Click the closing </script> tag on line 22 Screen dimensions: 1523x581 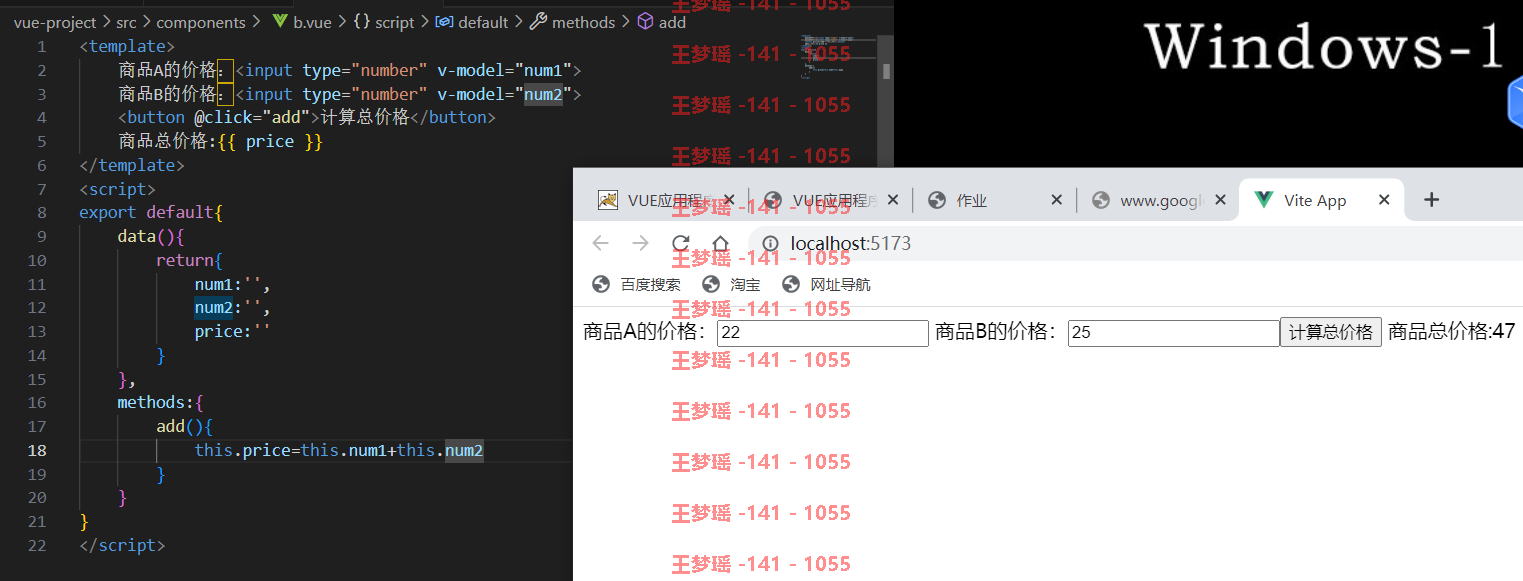coord(122,545)
